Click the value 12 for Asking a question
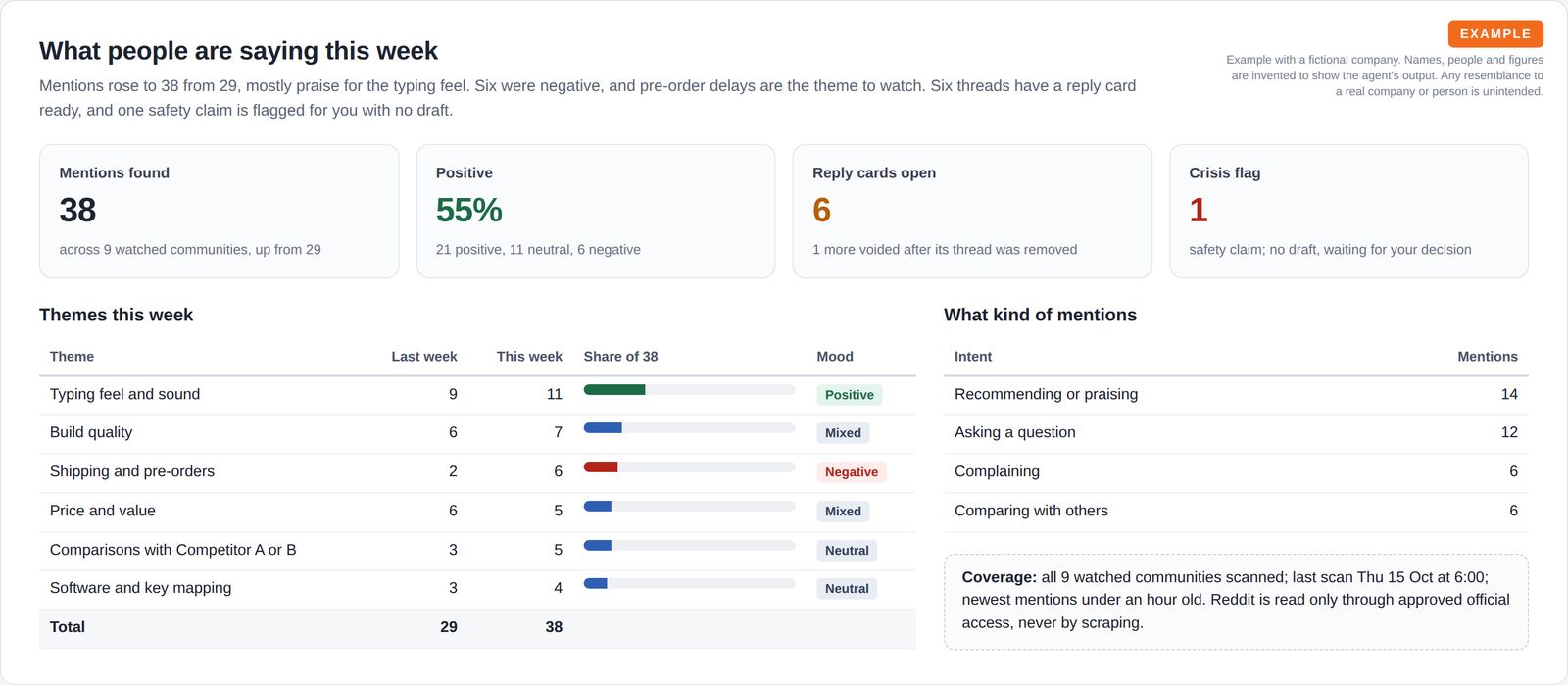This screenshot has width=1568, height=685. tap(1509, 432)
